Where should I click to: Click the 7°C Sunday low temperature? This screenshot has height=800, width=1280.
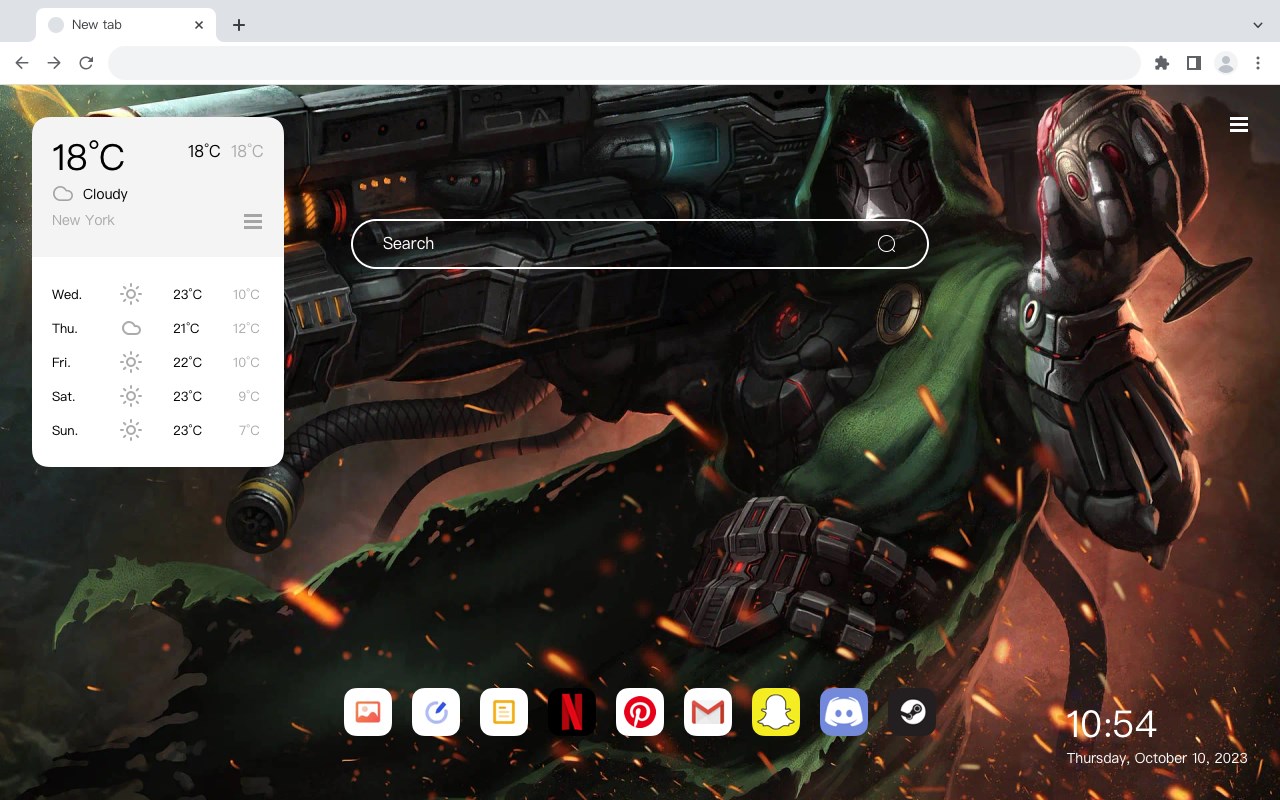249,430
